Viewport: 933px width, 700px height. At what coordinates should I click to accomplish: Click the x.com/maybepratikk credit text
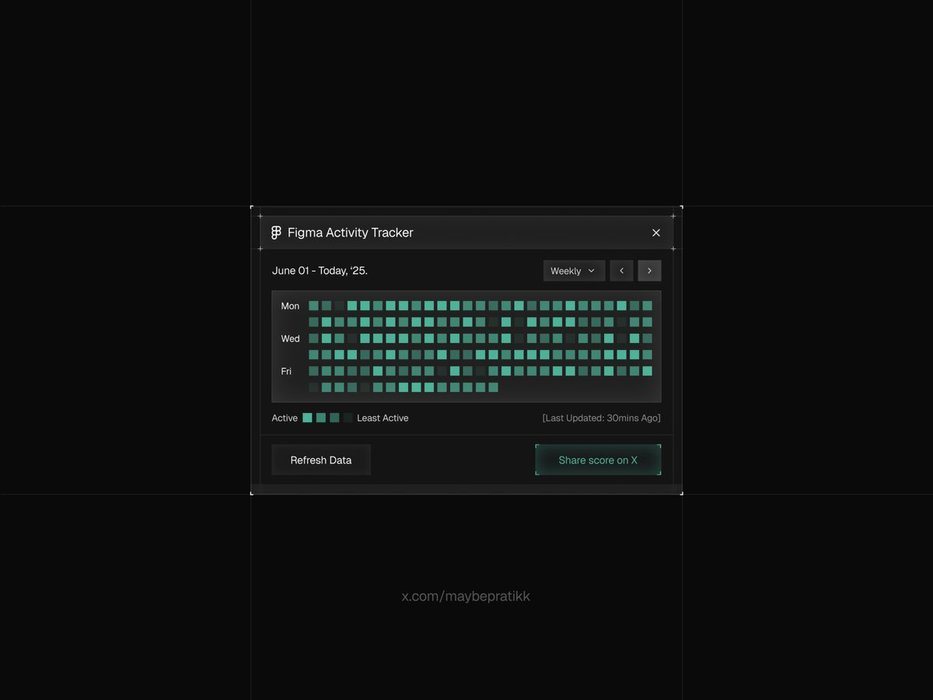point(466,596)
